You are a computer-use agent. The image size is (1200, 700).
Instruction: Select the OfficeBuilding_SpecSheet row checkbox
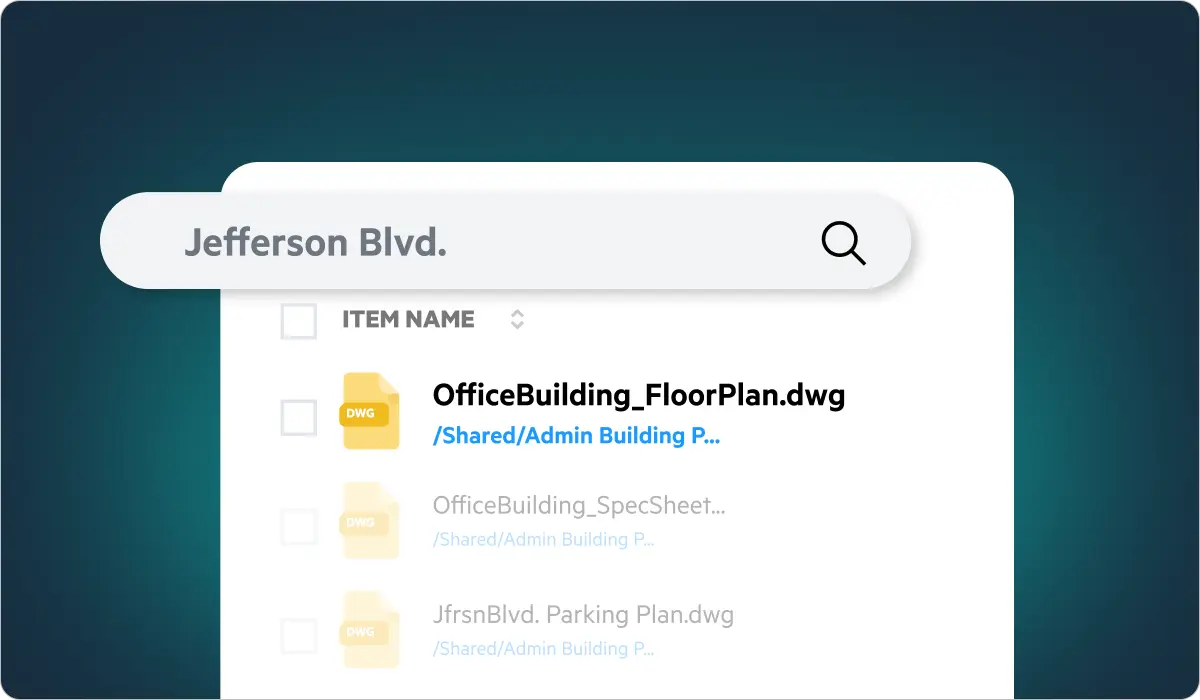click(x=299, y=526)
